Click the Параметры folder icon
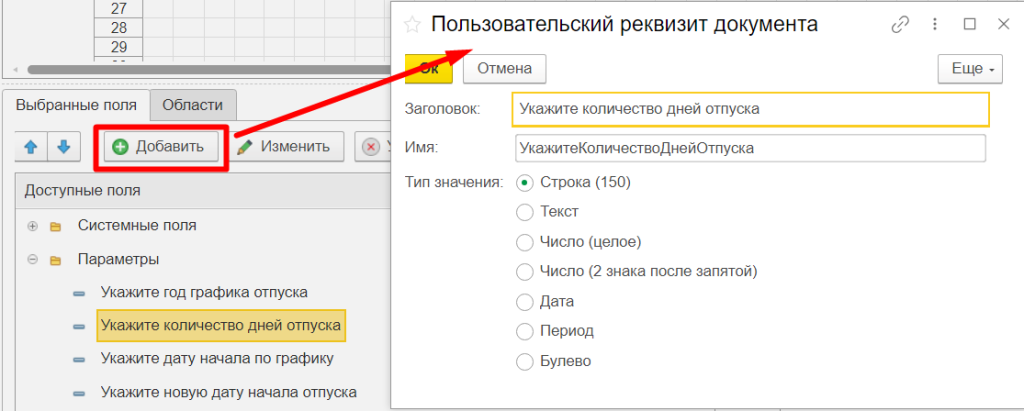The image size is (1024, 411). click(55, 259)
